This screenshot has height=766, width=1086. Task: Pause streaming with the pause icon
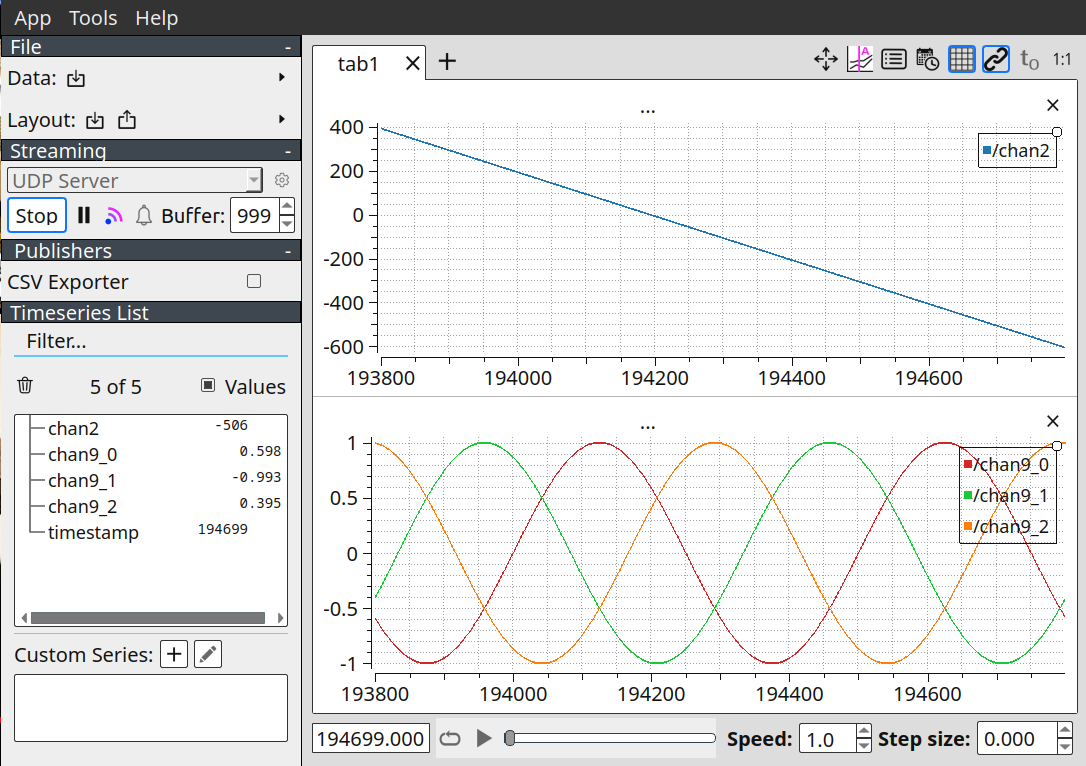point(84,215)
